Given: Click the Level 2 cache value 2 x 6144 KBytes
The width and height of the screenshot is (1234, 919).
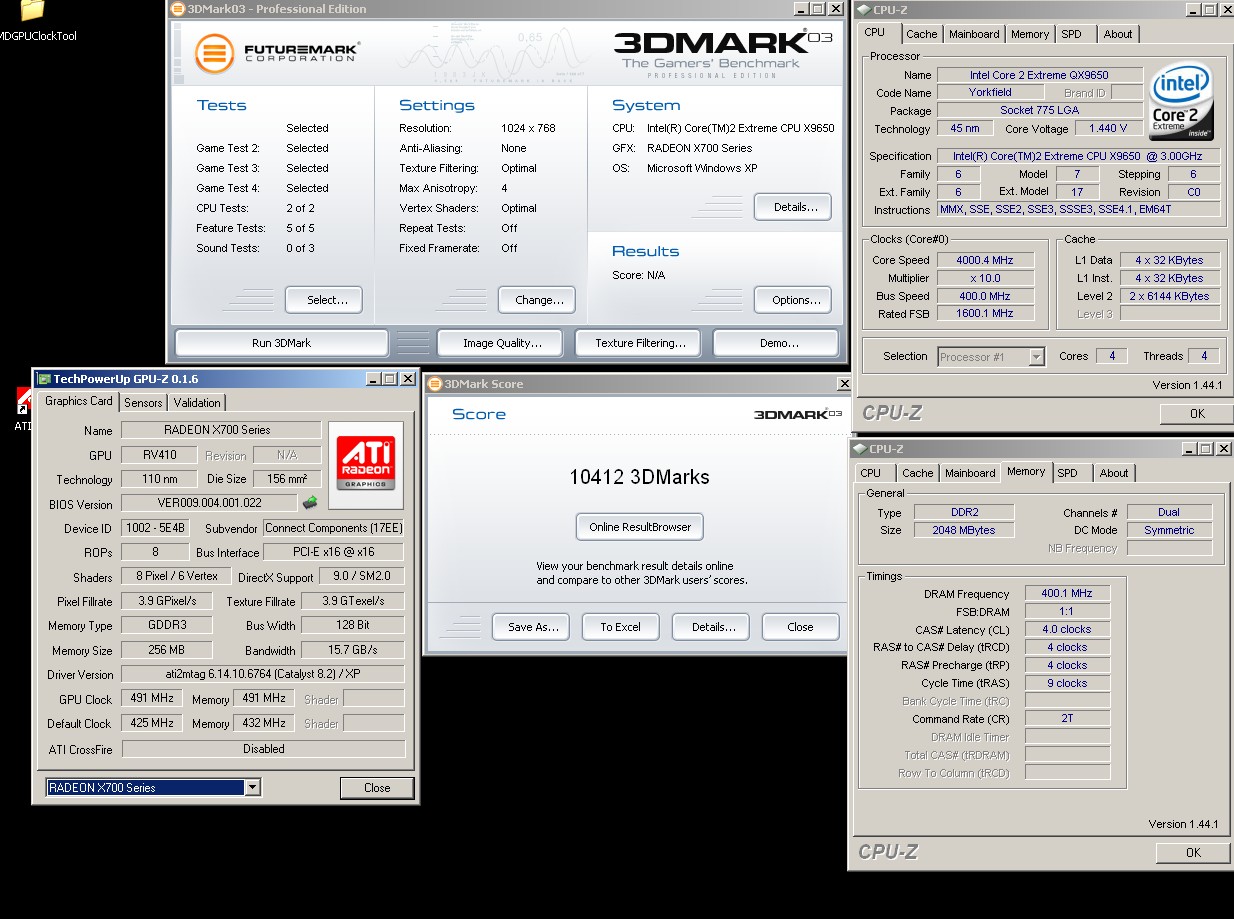Looking at the screenshot, I should pos(1170,296).
